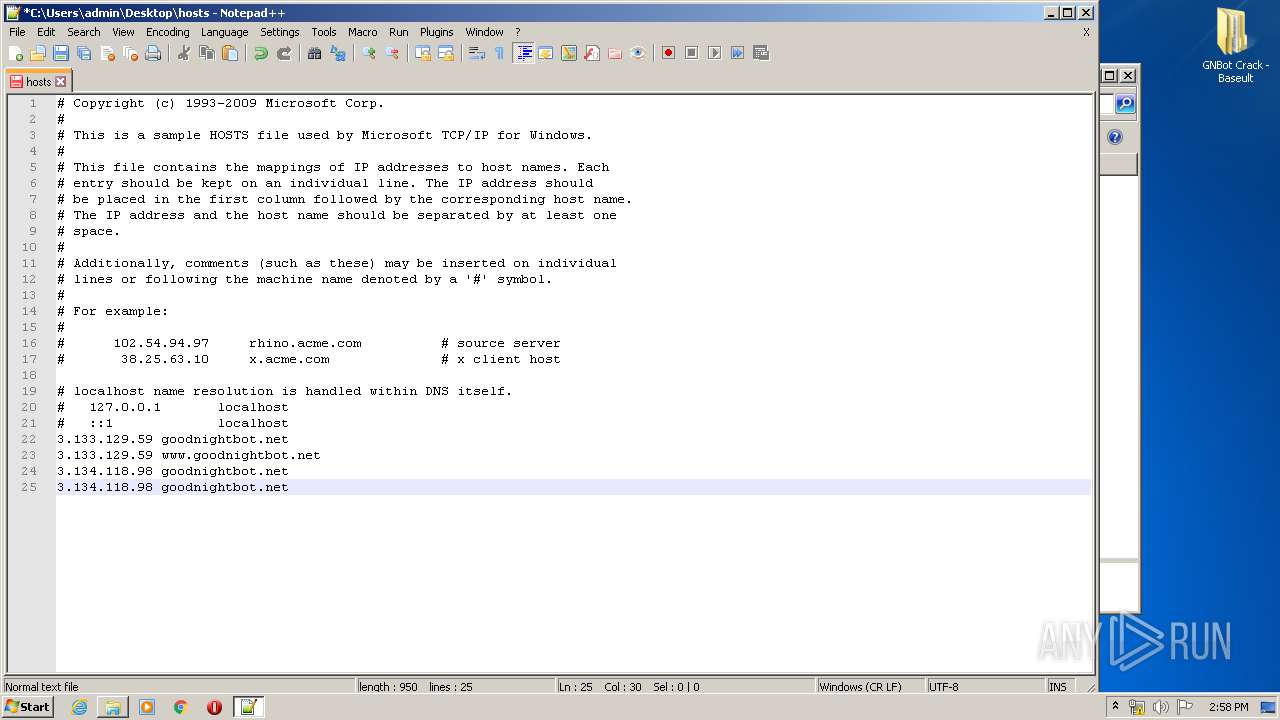Open the Function List panel icon
The width and height of the screenshot is (1280, 720).
(592, 53)
